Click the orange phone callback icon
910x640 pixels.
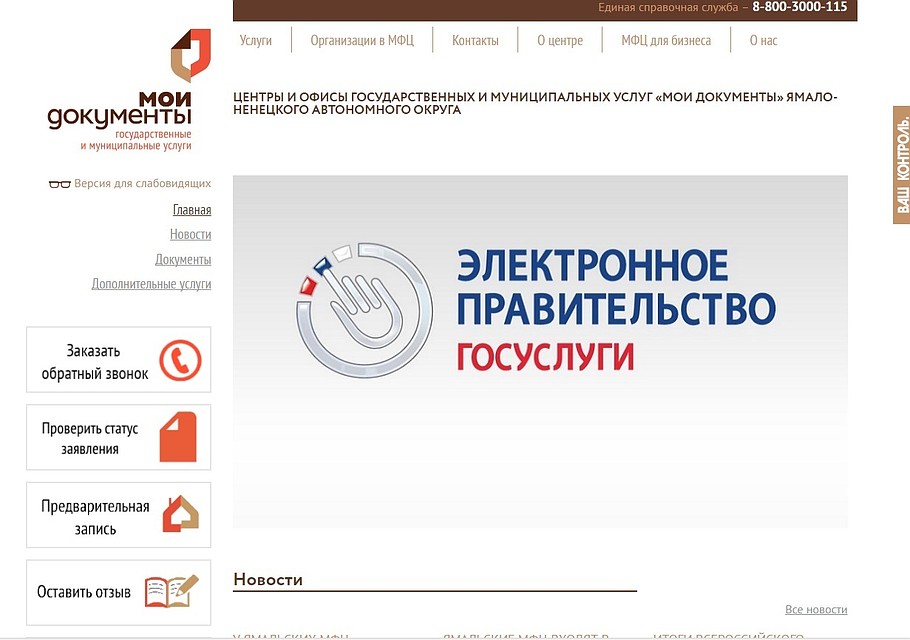pyautogui.click(x=180, y=360)
